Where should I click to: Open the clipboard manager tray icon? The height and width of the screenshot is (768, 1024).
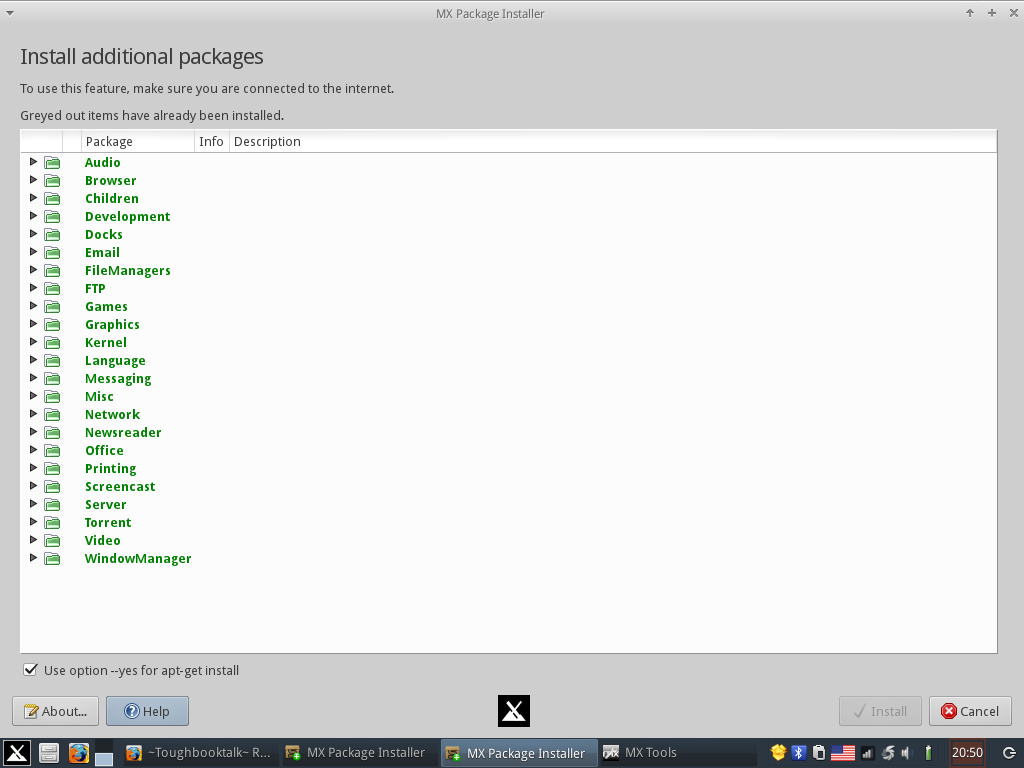(x=819, y=753)
